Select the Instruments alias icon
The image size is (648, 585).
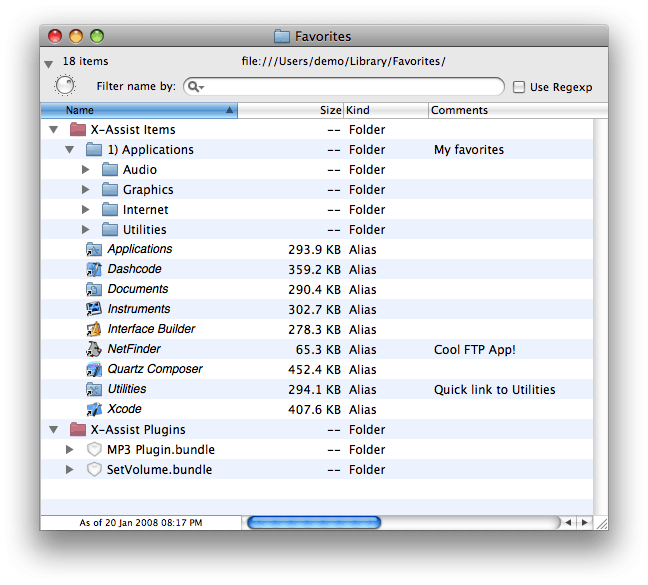tap(94, 309)
